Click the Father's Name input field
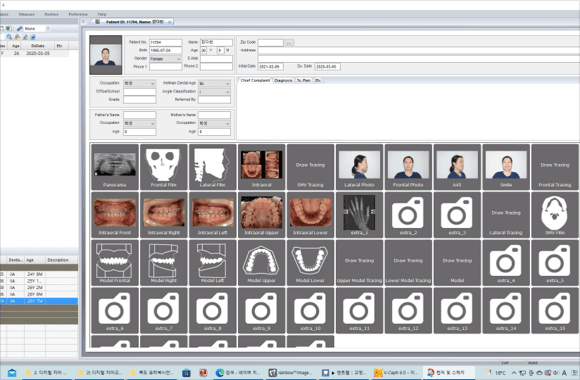The width and height of the screenshot is (580, 380). 139,115
